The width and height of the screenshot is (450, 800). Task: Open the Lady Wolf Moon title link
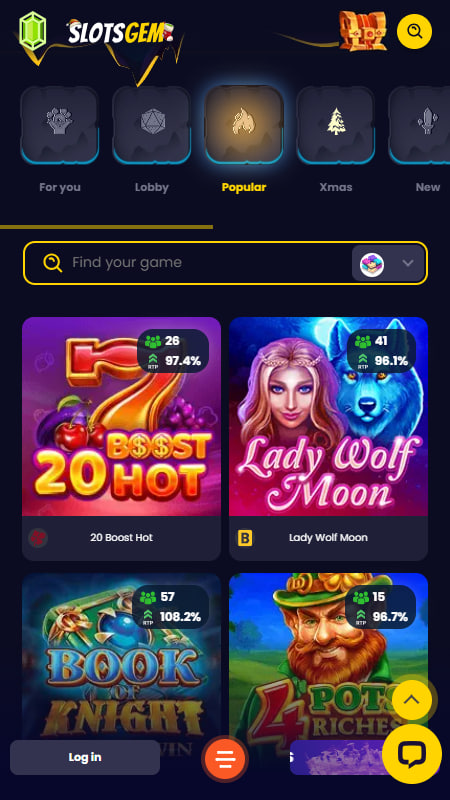328,538
